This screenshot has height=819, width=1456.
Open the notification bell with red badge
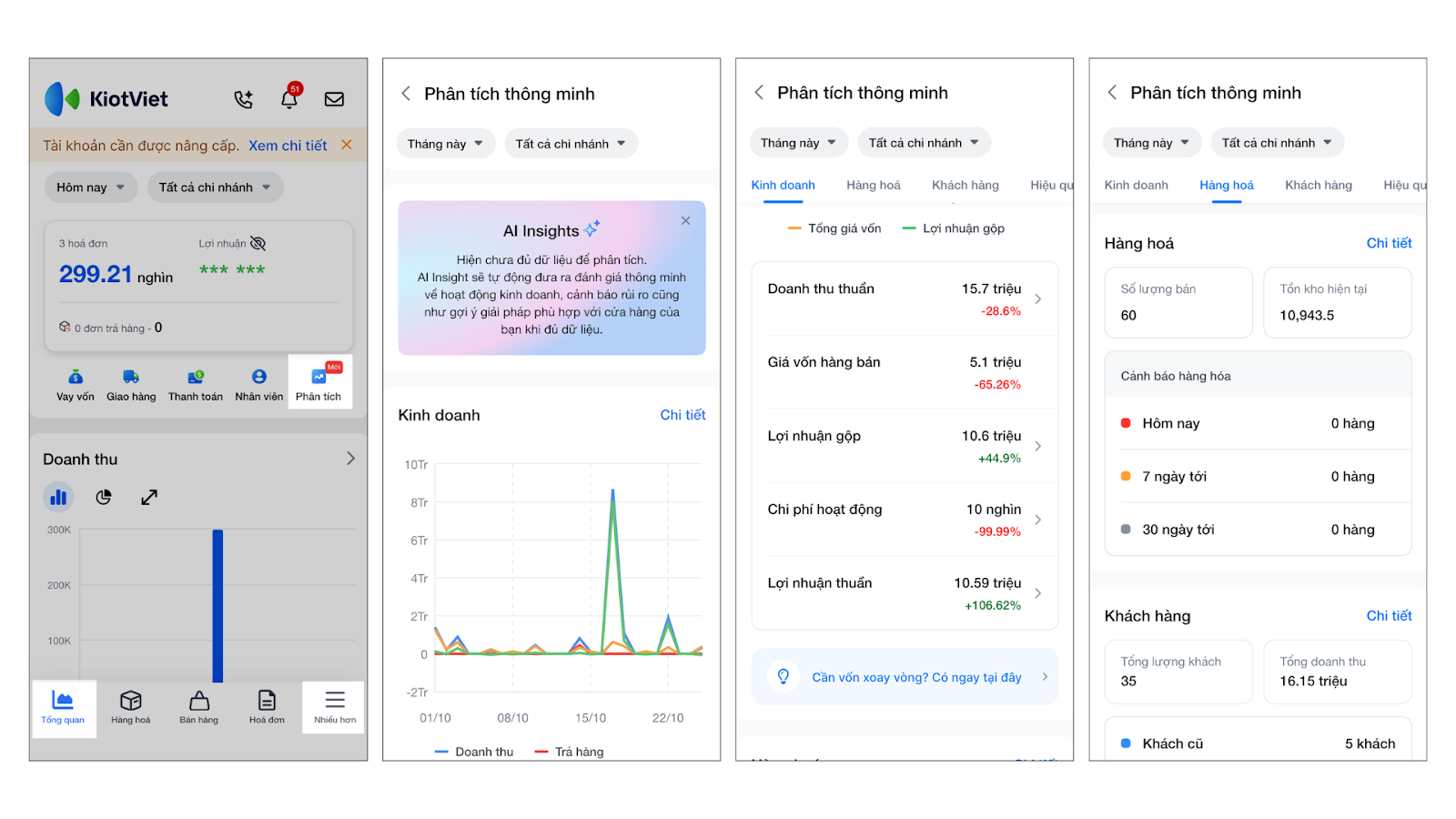[x=289, y=98]
